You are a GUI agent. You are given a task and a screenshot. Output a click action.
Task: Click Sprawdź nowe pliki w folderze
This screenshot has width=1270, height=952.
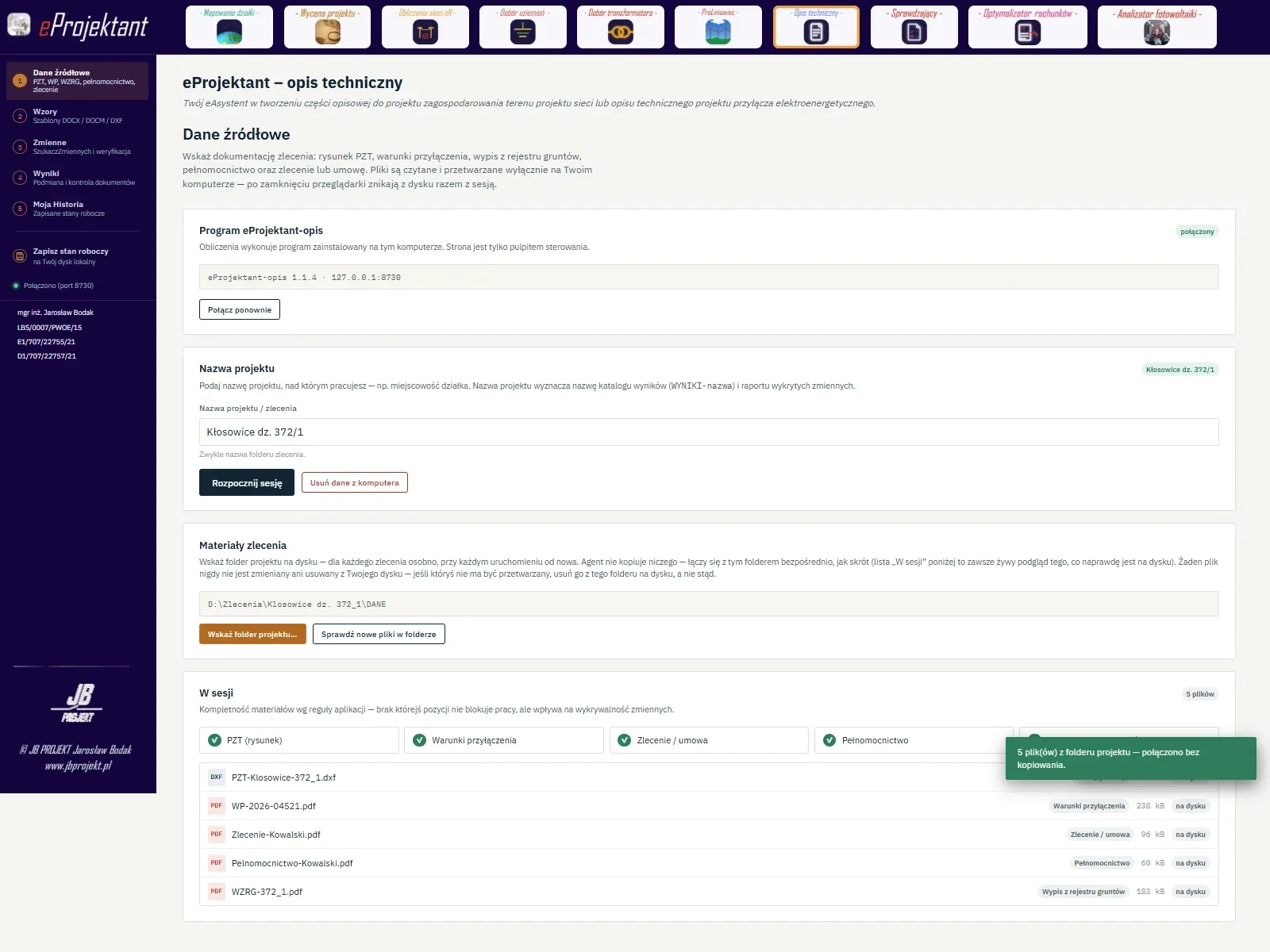coord(379,634)
